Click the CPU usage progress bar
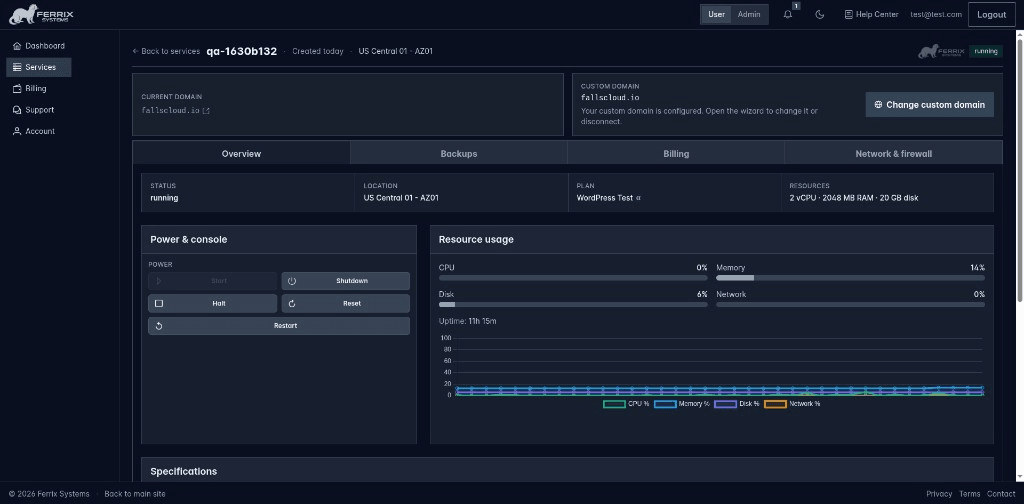The height and width of the screenshot is (504, 1024). click(573, 278)
